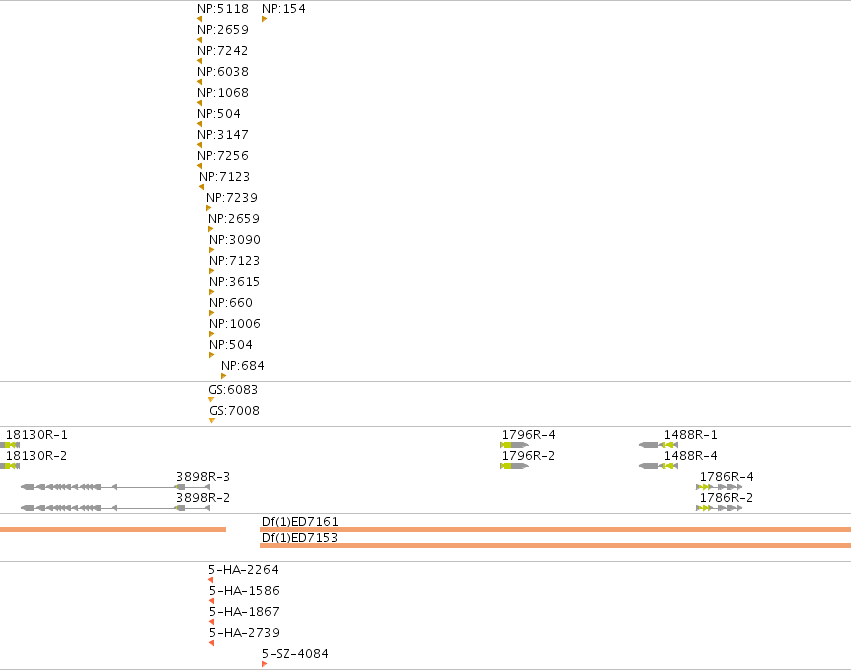Click the insertion marker below NP:1068
The width and height of the screenshot is (851, 670).
tap(199, 103)
